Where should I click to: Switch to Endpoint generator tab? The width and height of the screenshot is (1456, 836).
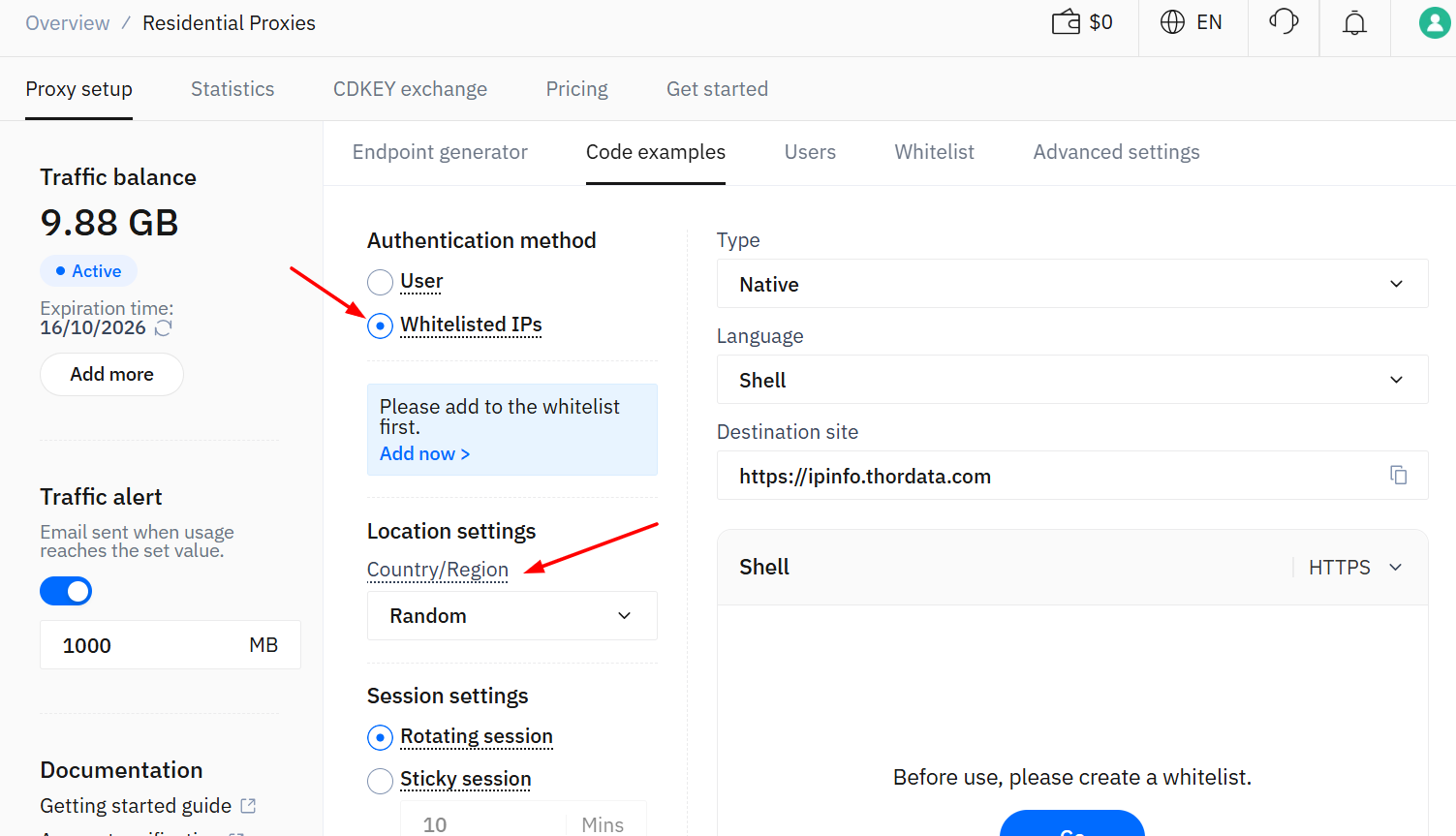tap(440, 152)
